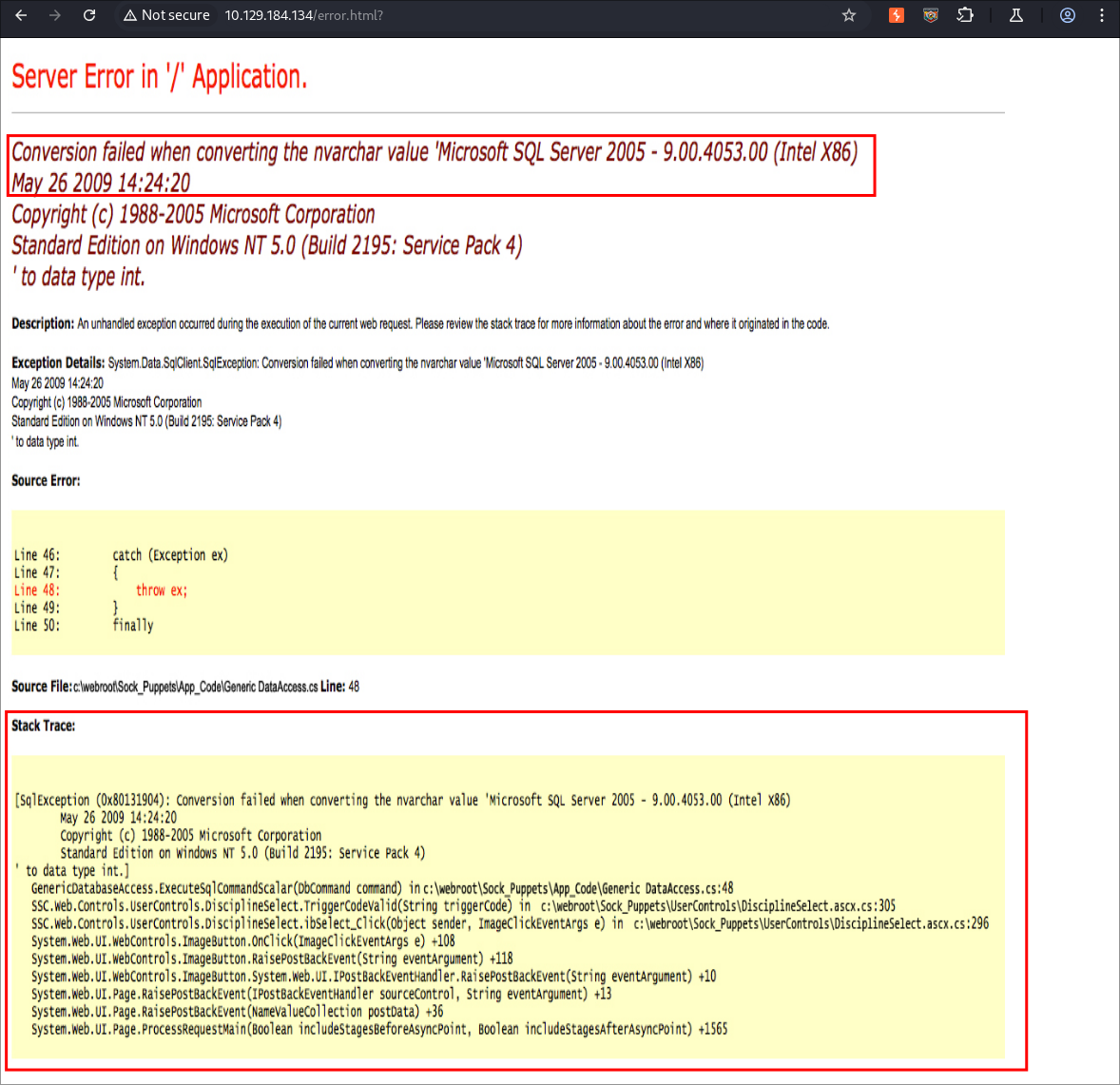Screen dimensions: 1120x1085
Task: Click the "Page.RaisePostBackEvent" +13 stack frame
Action: (x=321, y=995)
